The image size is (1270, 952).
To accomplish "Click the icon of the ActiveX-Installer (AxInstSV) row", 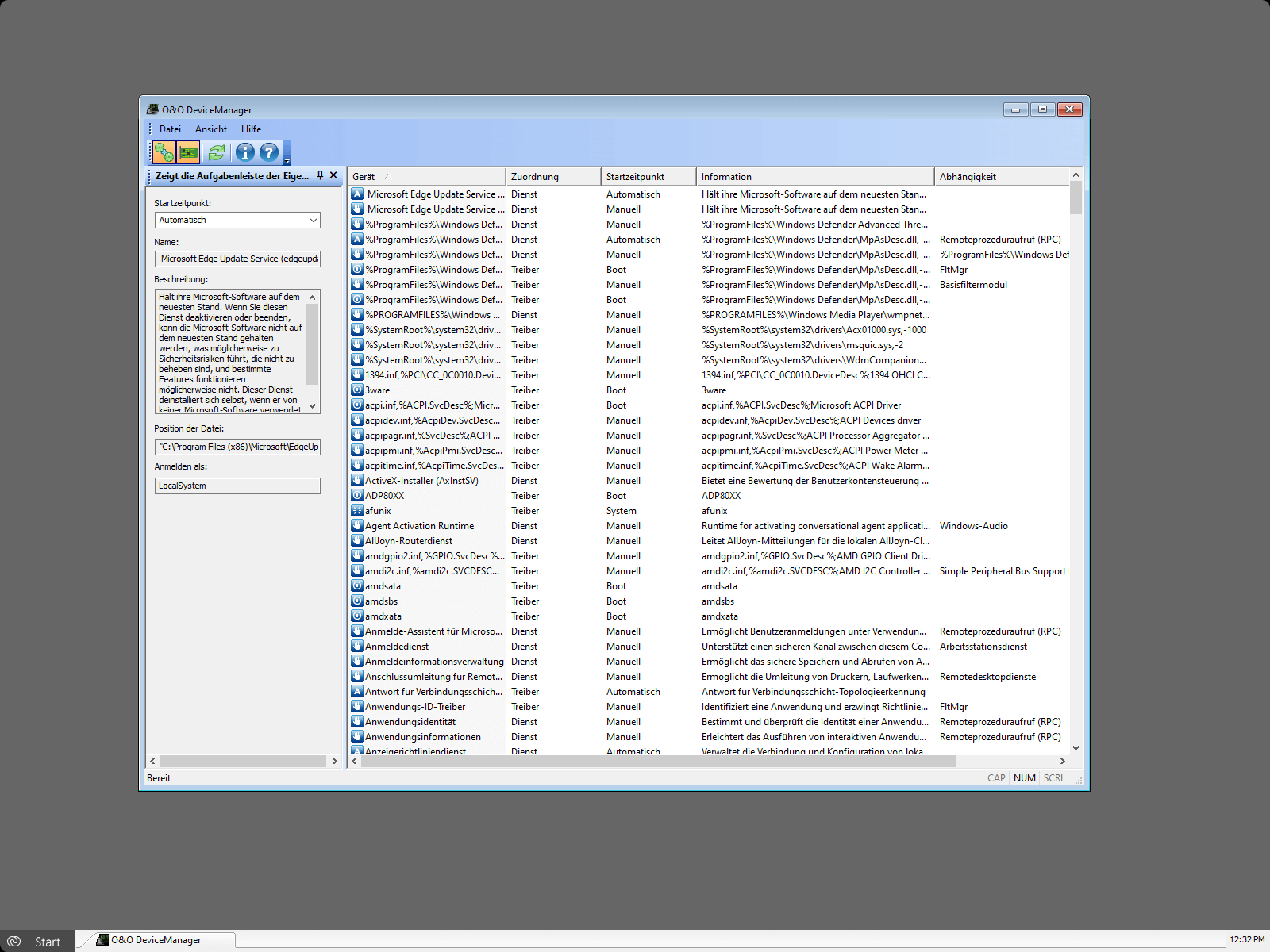I will point(357,480).
